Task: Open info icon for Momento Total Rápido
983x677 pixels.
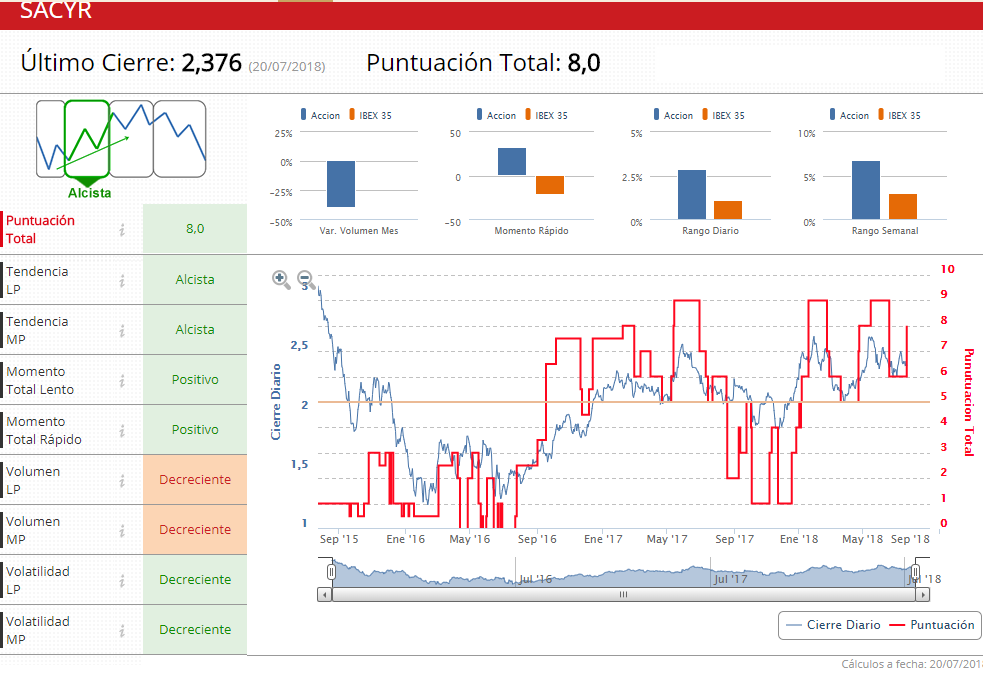Action: 122,431
